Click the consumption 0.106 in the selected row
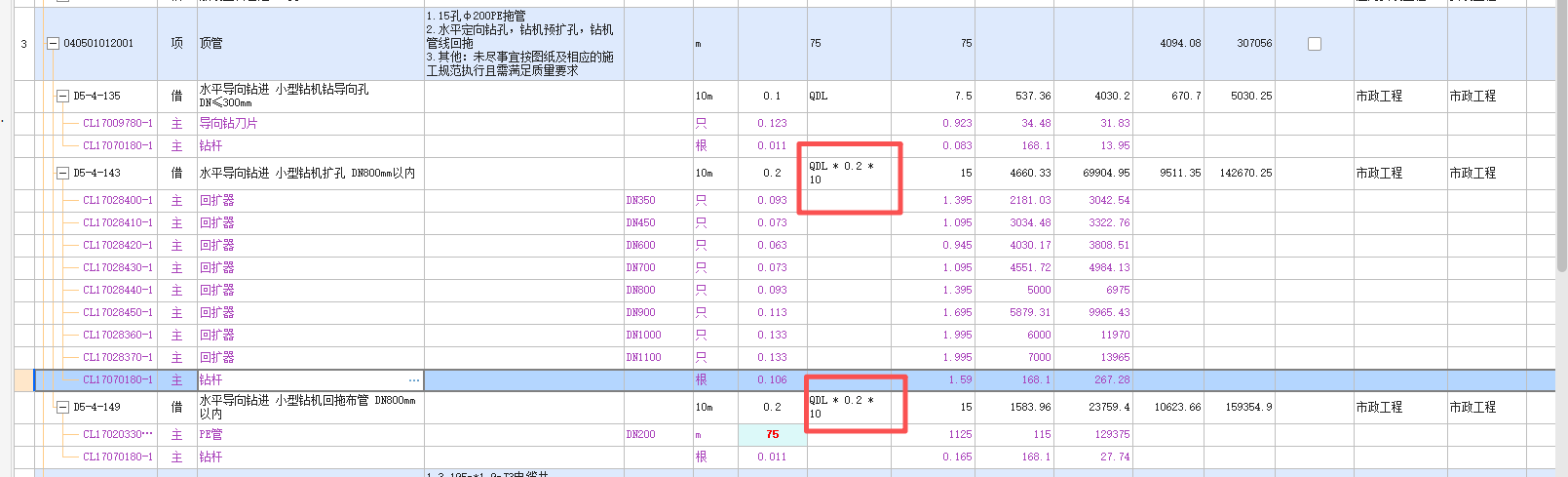 (x=772, y=380)
